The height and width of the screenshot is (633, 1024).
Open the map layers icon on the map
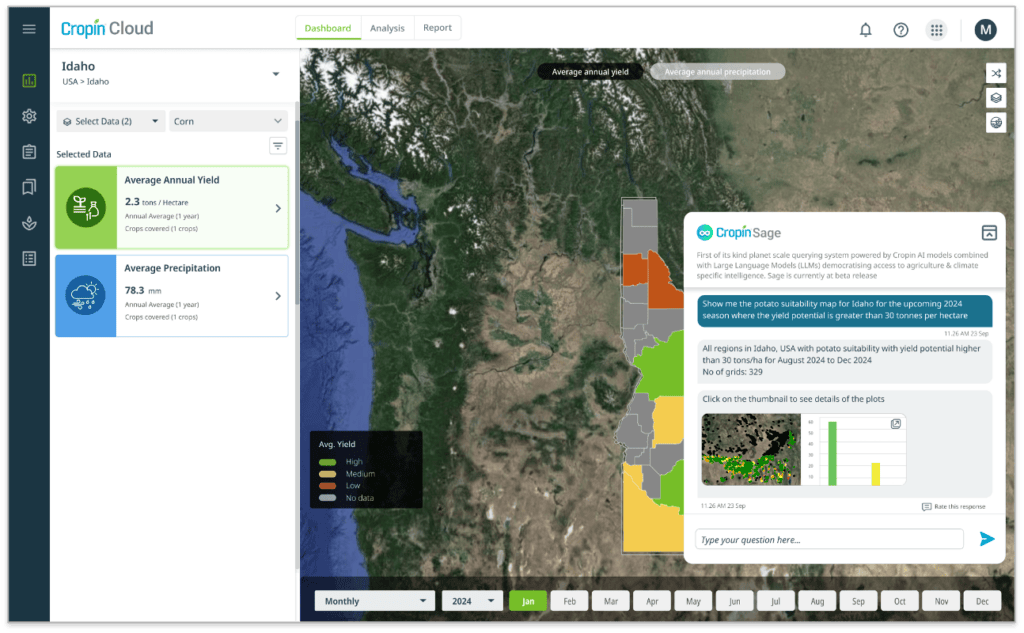[996, 97]
